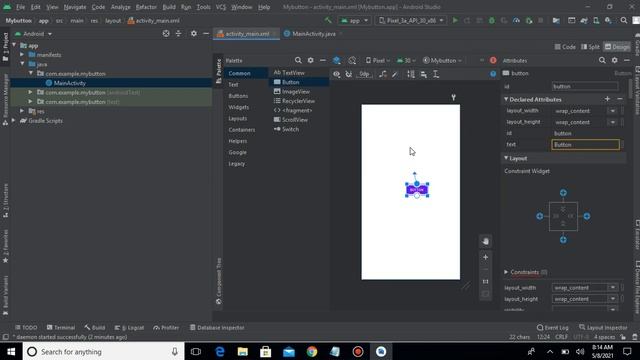Open the VCS menu
Viewport: 640px width, 360px height.
pyautogui.click(x=221, y=7)
